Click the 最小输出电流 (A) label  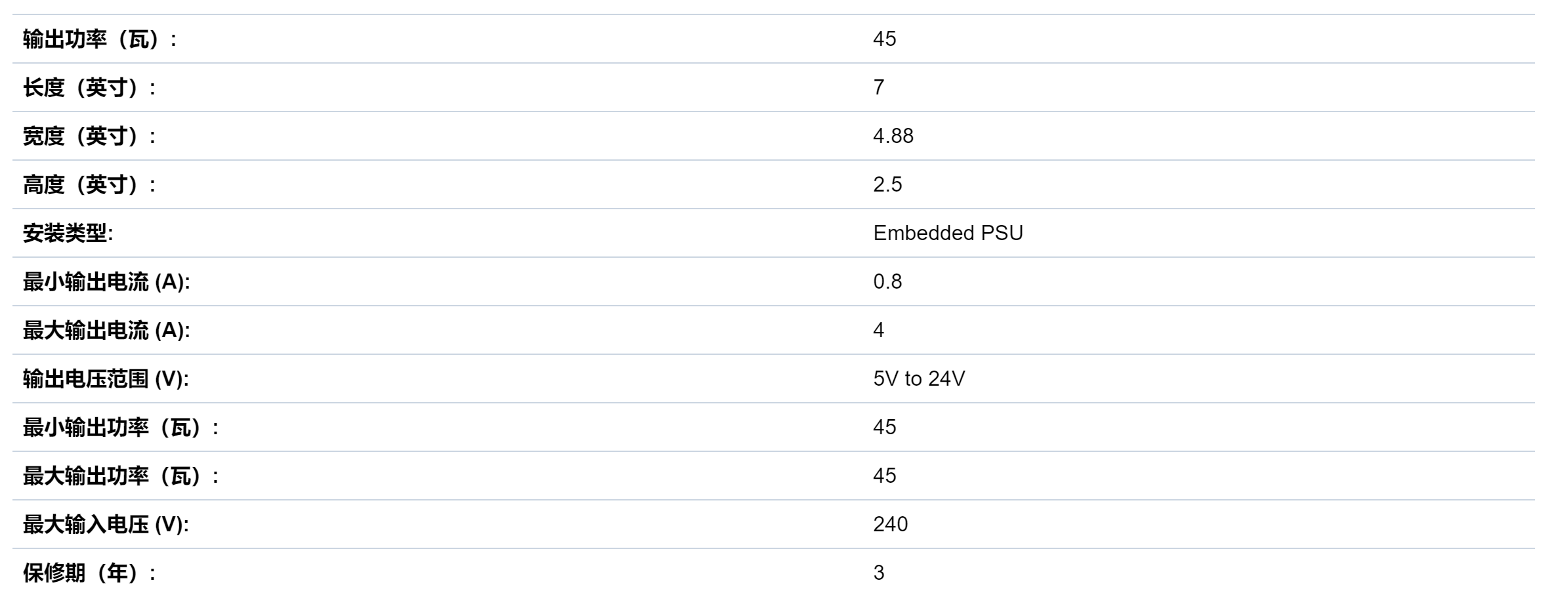tap(106, 282)
